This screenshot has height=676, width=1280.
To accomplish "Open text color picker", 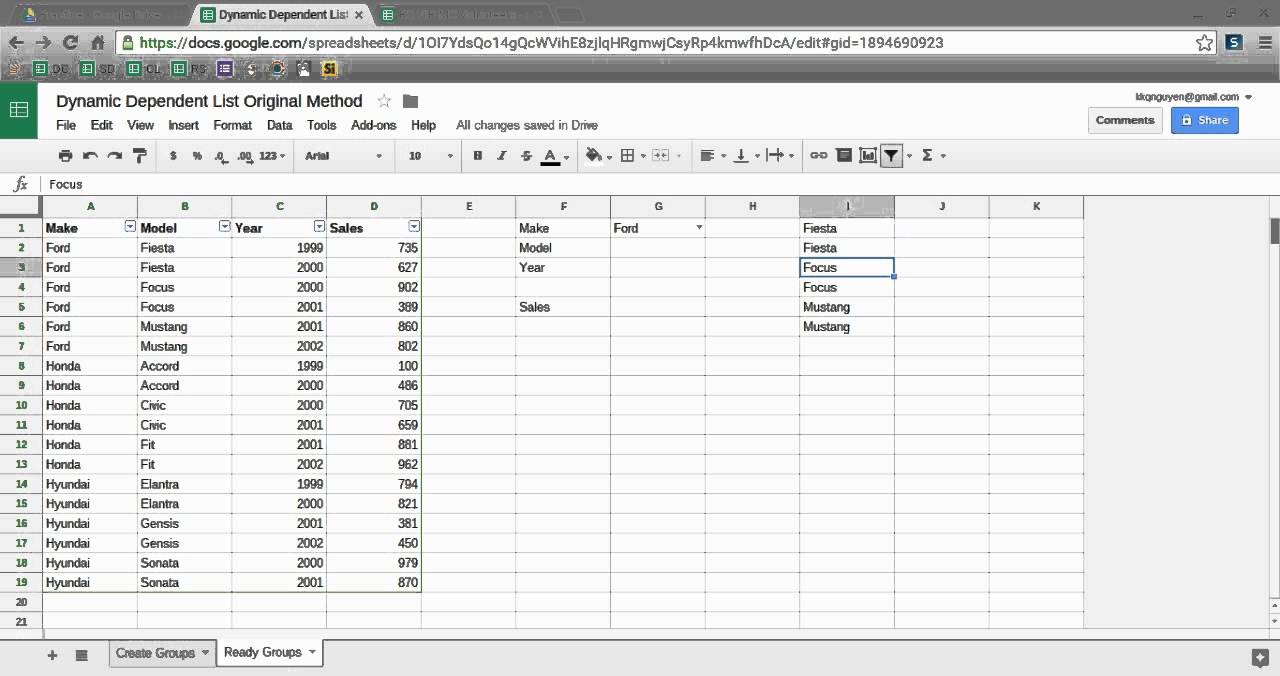I will [554, 155].
